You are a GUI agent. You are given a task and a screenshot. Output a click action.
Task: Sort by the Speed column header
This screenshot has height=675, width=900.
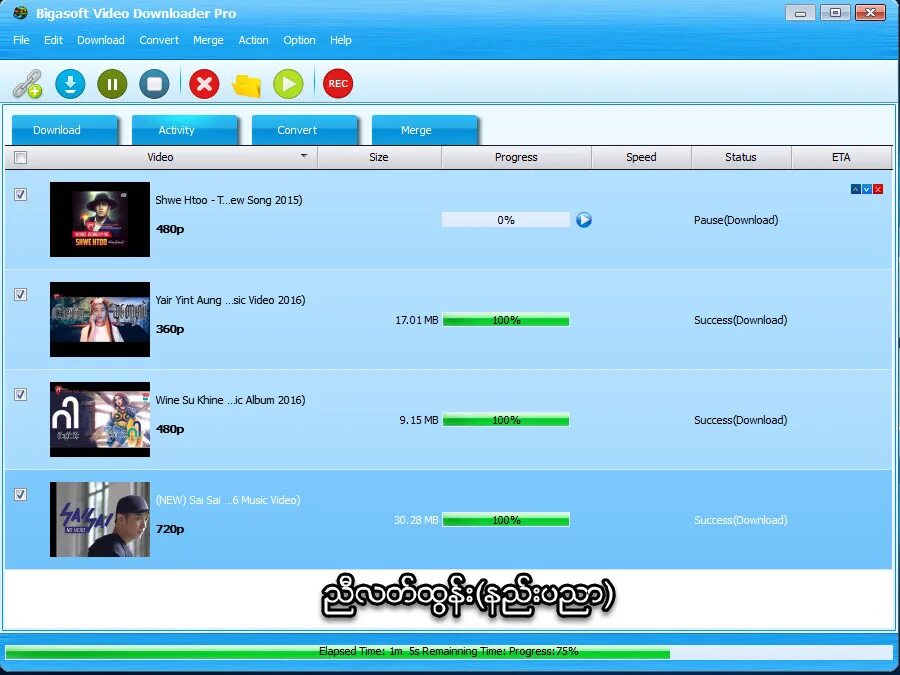pos(641,157)
